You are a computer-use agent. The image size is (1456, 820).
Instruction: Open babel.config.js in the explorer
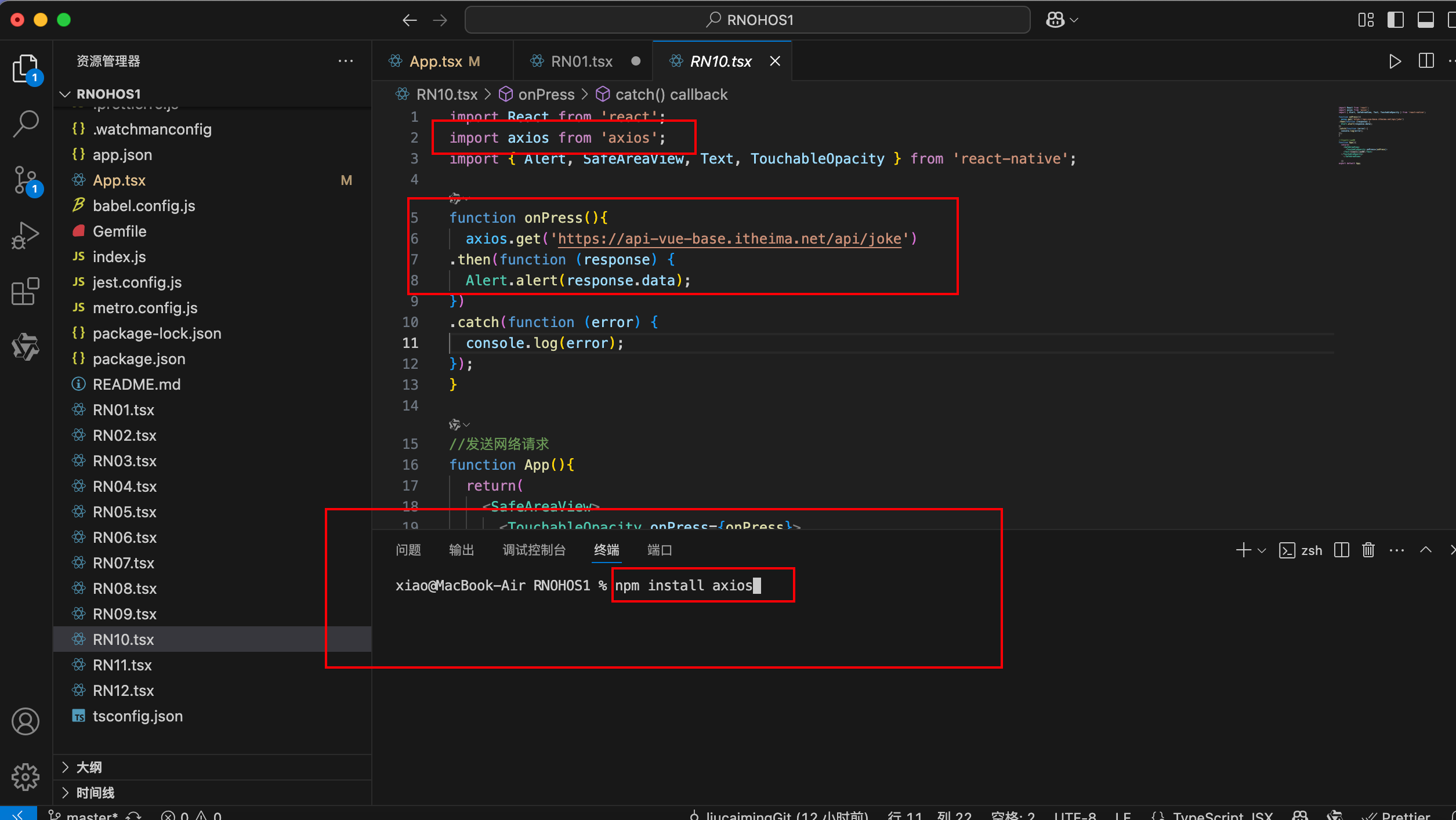(x=212, y=205)
